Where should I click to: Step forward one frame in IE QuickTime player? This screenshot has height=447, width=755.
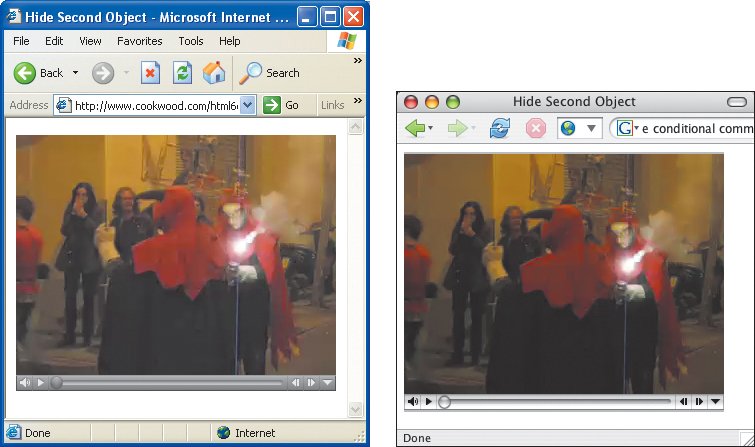point(311,382)
